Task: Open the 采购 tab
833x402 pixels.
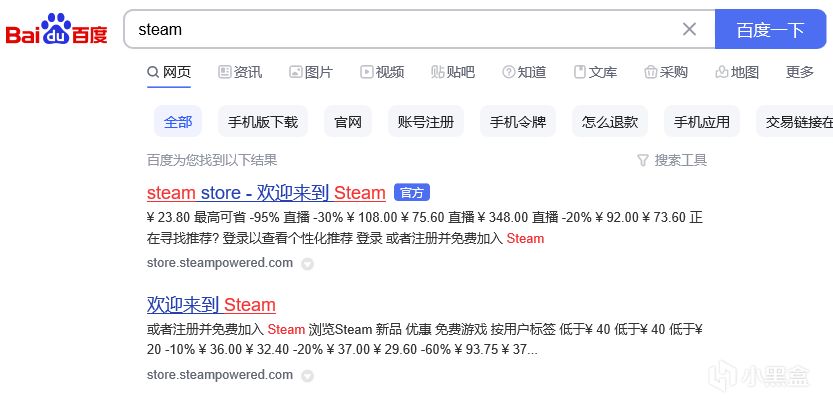Action: [x=666, y=72]
